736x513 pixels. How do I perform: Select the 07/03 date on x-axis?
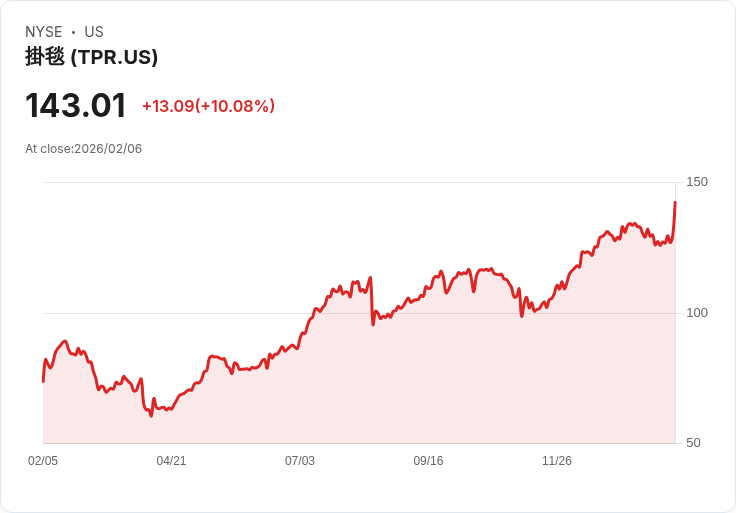[300, 461]
